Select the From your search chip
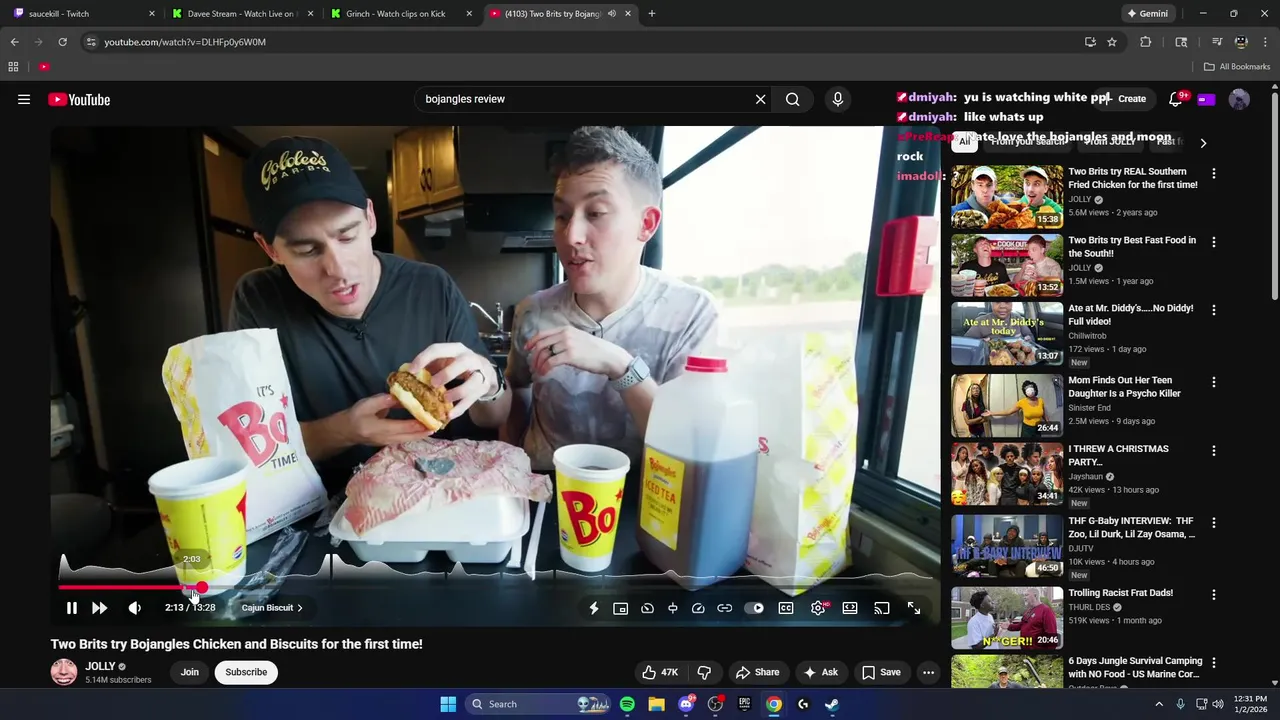 coord(1029,142)
